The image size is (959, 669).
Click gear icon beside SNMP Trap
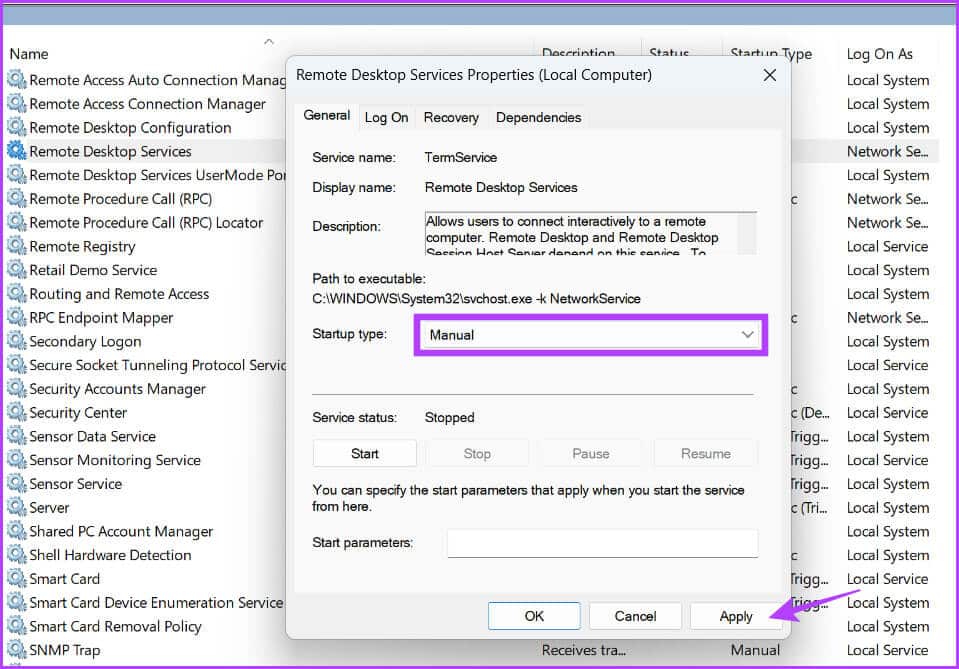click(17, 650)
